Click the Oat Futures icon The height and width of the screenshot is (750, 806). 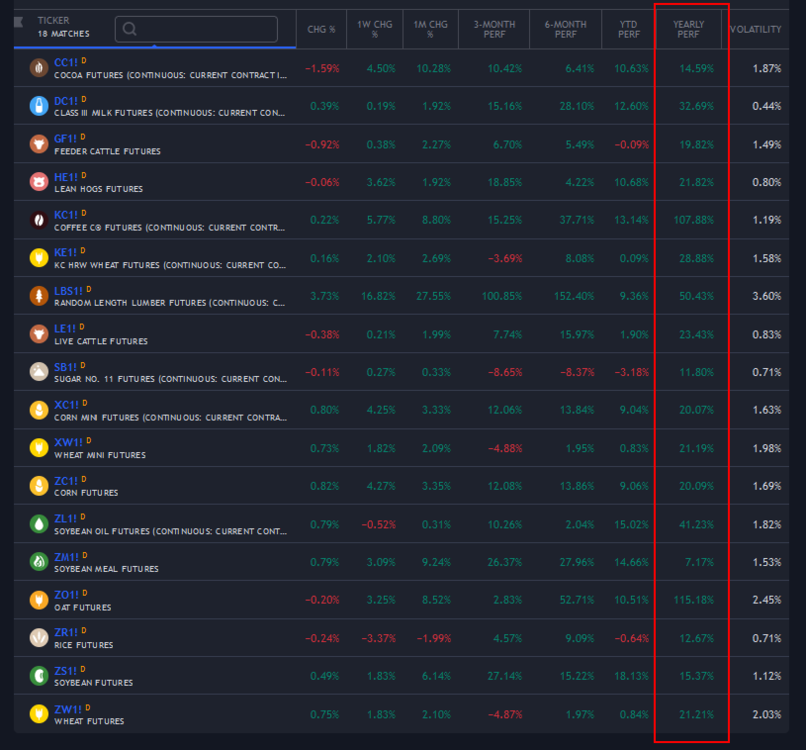tap(38, 600)
